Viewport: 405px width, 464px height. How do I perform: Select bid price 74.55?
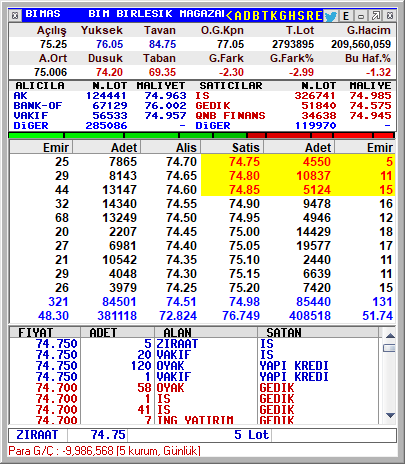[x=182, y=204]
